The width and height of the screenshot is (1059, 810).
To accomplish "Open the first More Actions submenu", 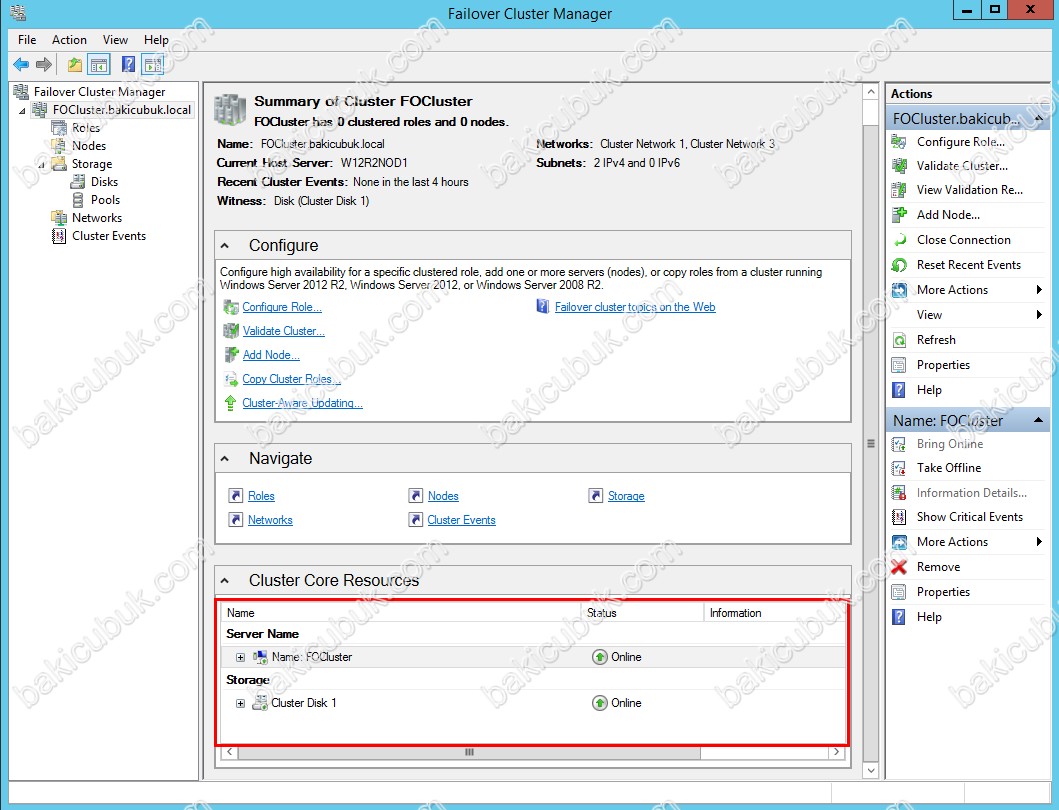I will click(967, 290).
